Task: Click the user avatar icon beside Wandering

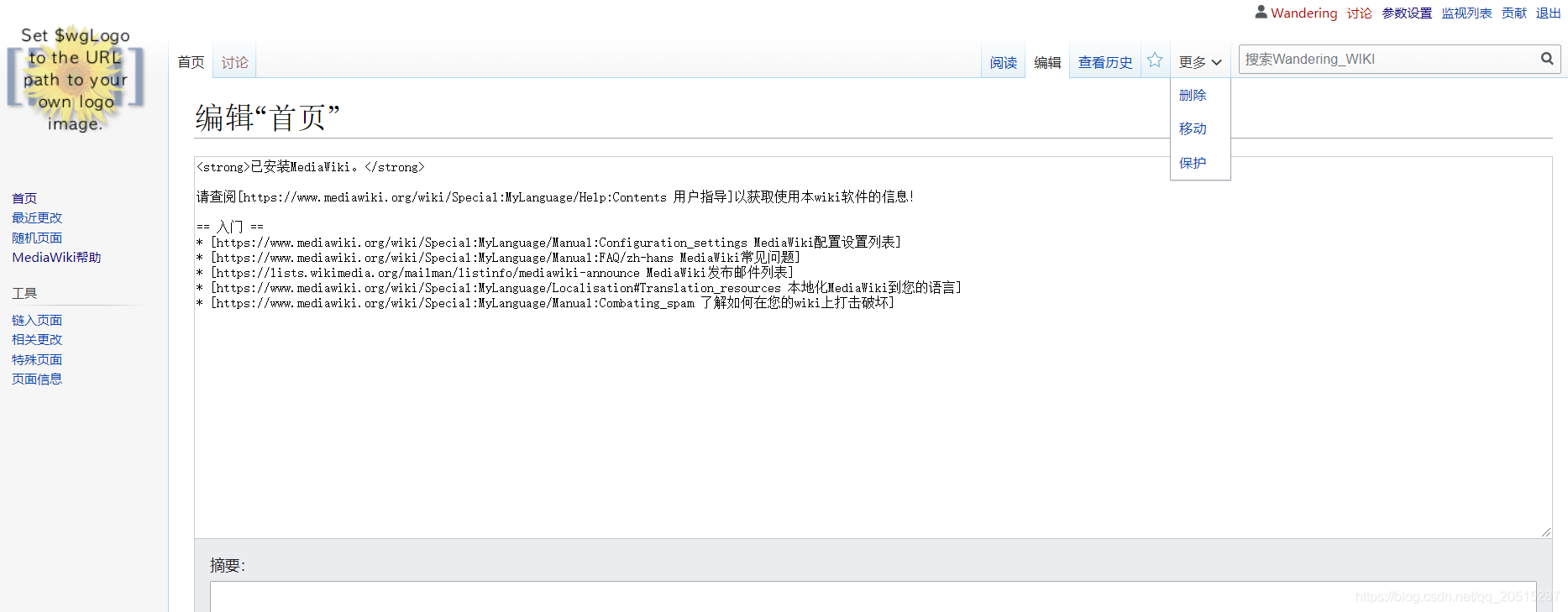Action: pyautogui.click(x=1261, y=12)
